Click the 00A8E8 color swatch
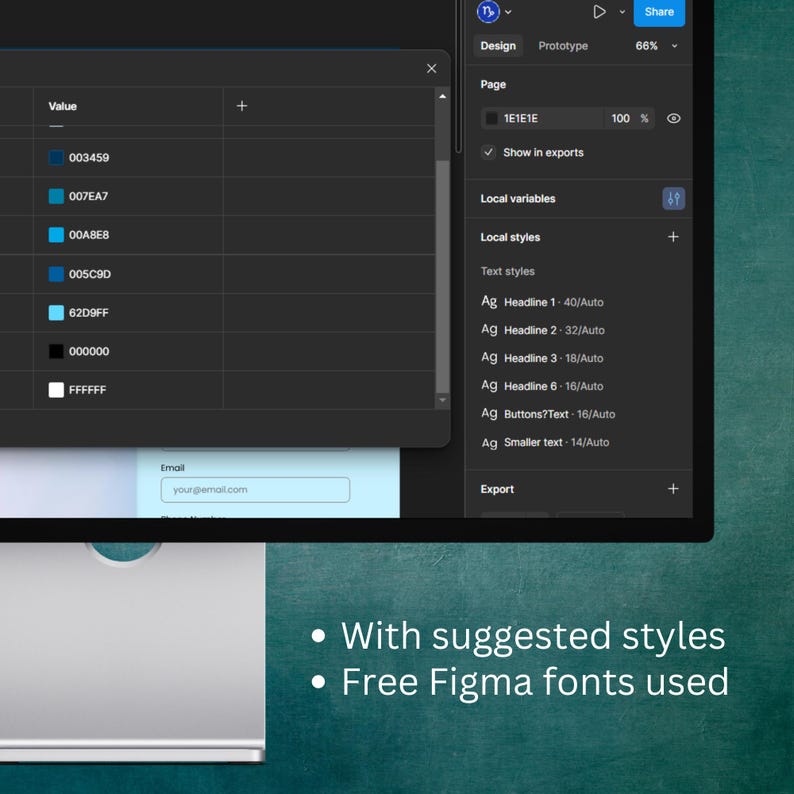The image size is (794, 794). click(x=56, y=235)
